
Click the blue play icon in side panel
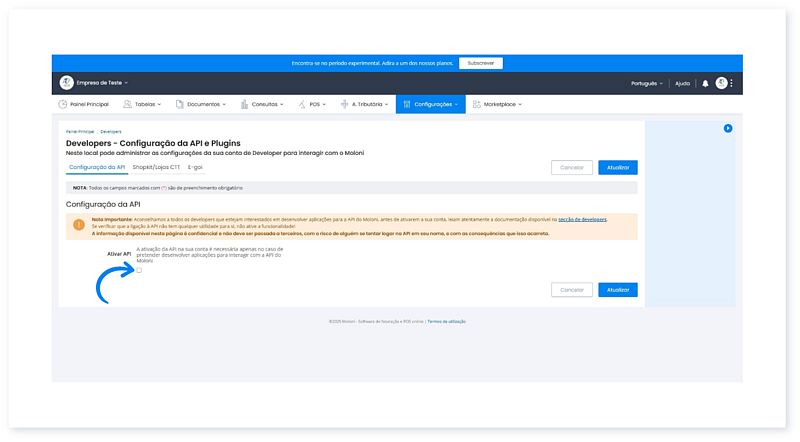pos(728,128)
